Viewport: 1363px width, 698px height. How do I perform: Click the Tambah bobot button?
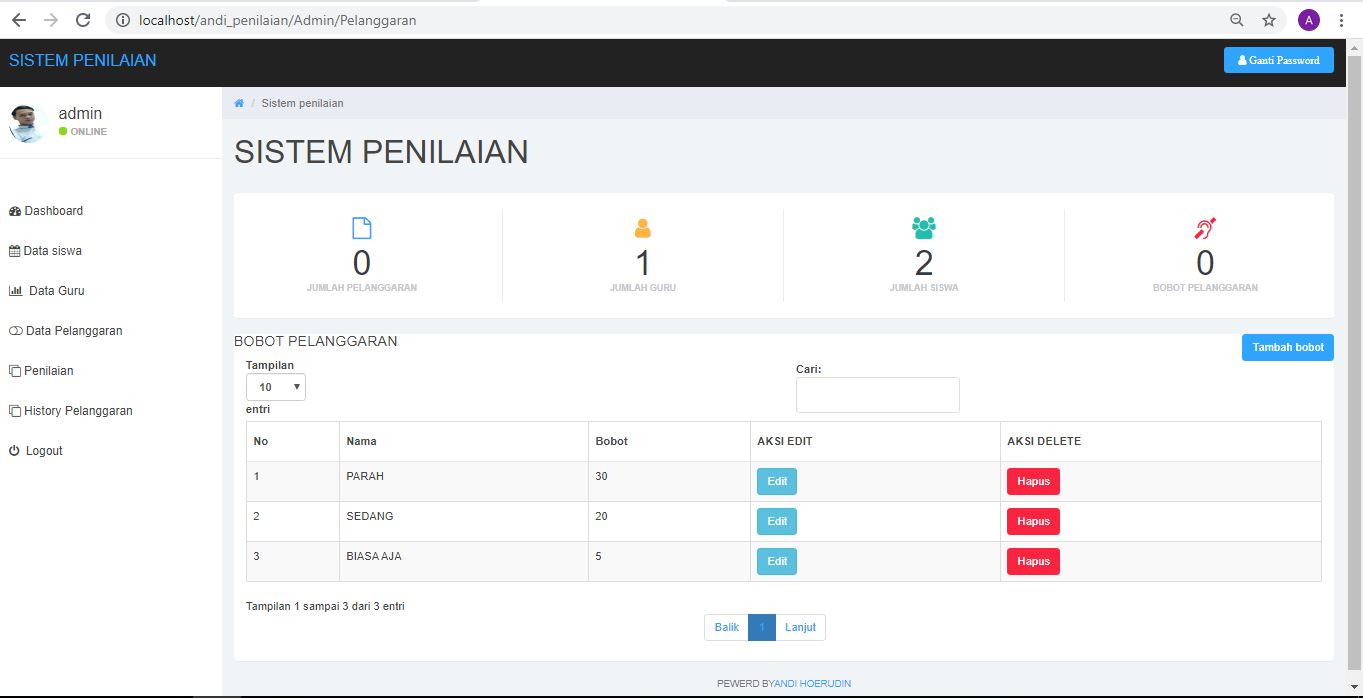(x=1287, y=347)
